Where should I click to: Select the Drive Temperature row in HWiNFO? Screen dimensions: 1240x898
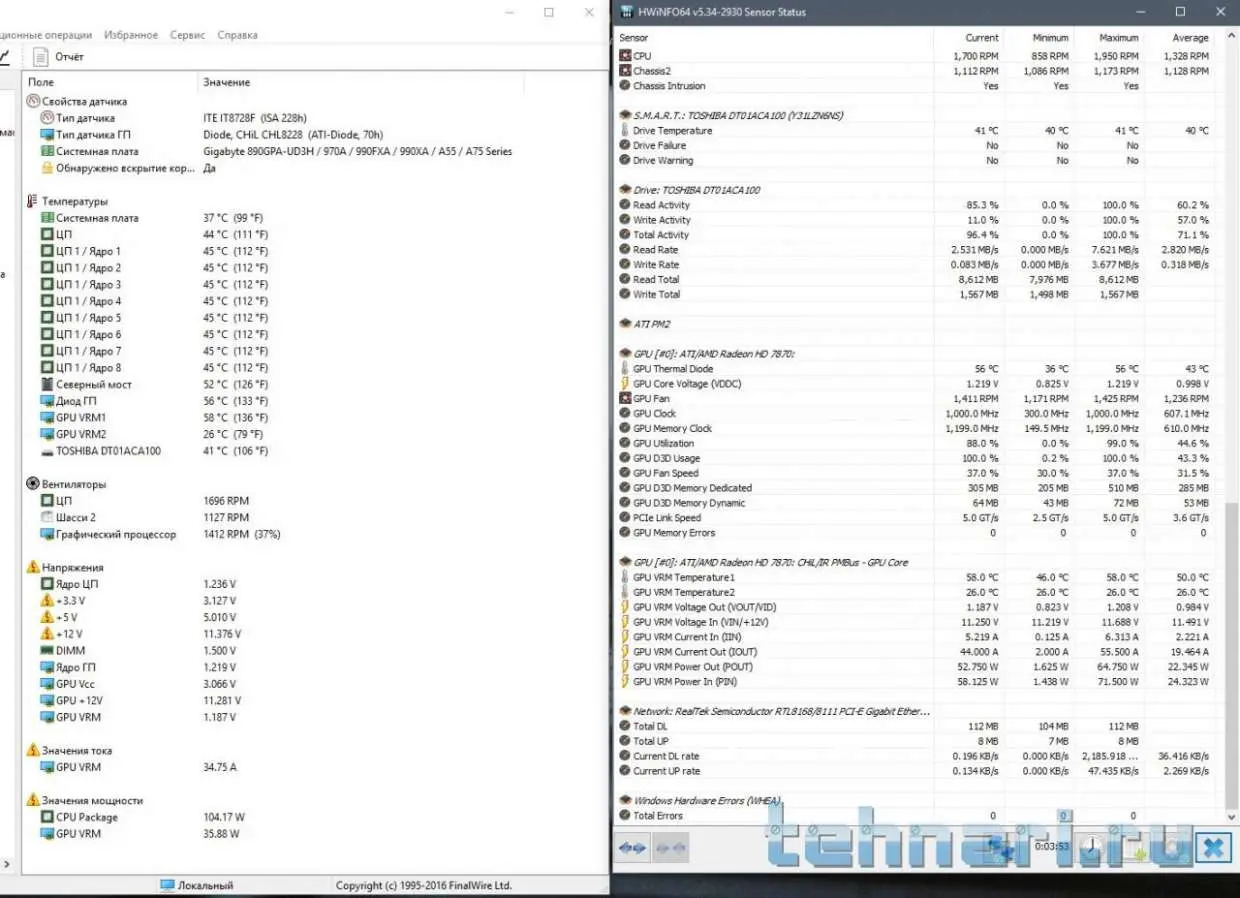pos(916,130)
